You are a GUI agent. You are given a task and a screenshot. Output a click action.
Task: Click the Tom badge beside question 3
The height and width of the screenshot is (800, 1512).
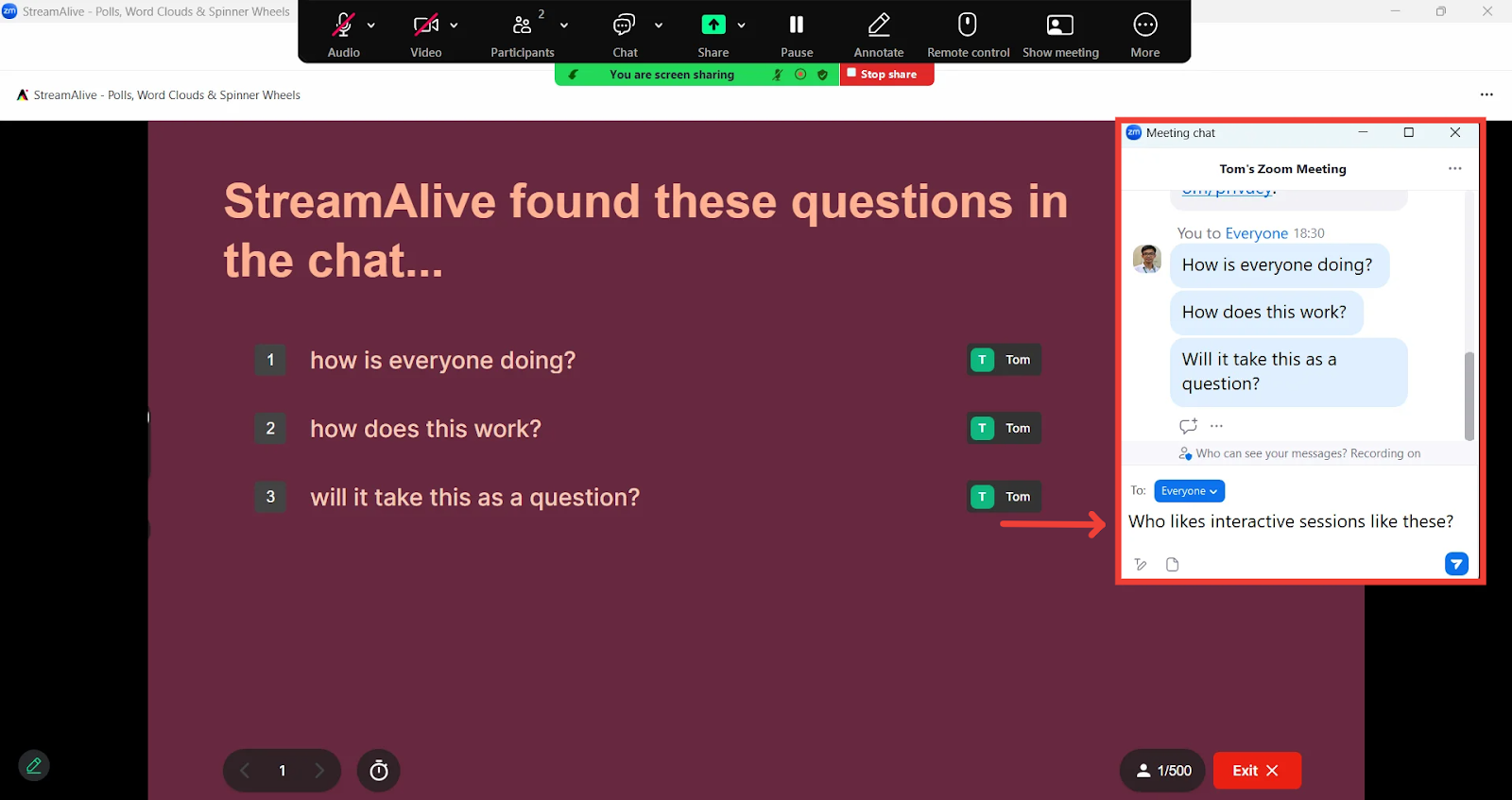[x=1004, y=497]
